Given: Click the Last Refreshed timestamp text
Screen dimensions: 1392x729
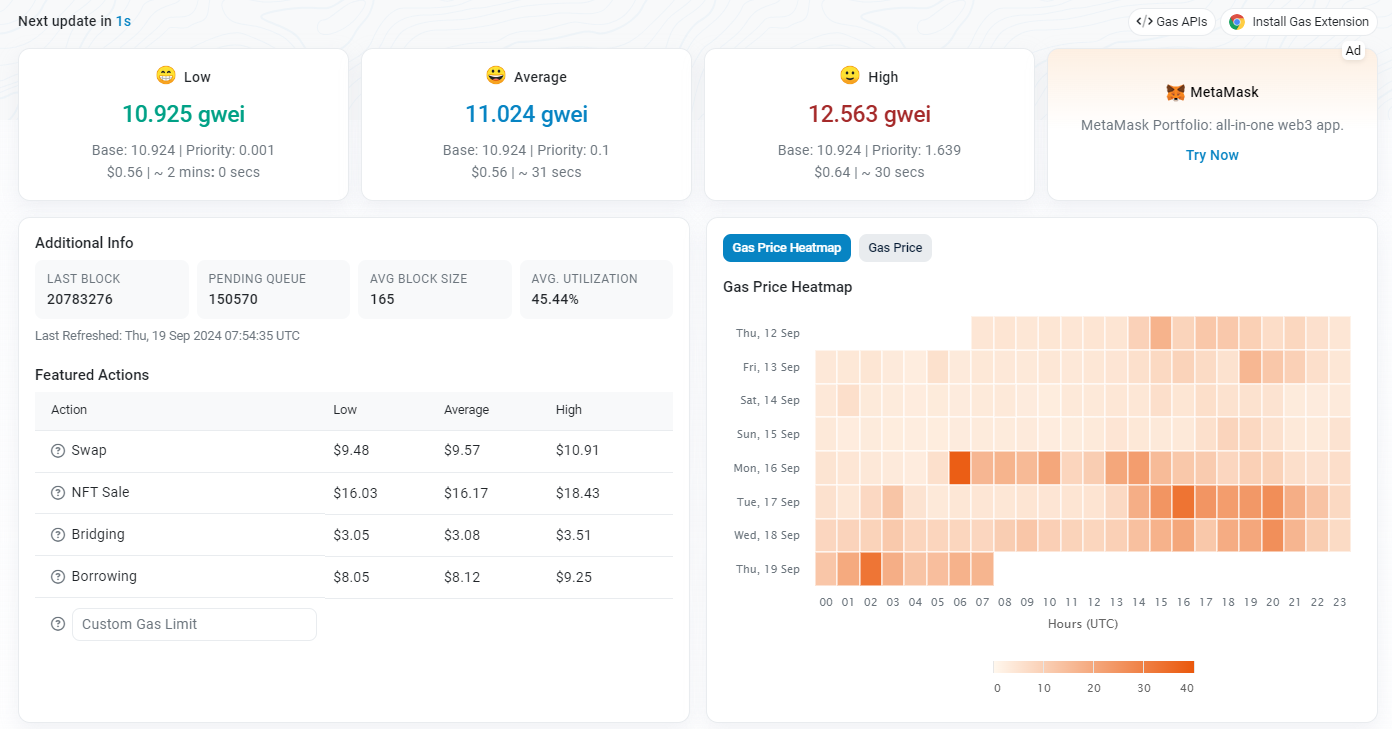Looking at the screenshot, I should 167,336.
